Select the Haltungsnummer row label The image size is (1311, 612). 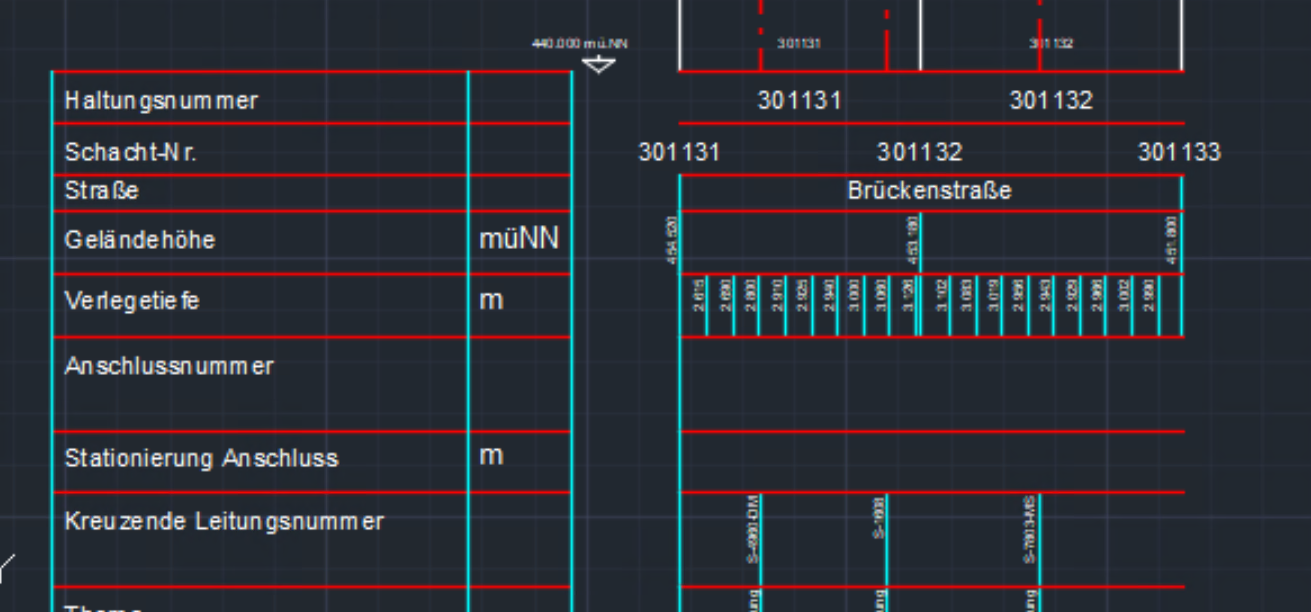(x=161, y=101)
